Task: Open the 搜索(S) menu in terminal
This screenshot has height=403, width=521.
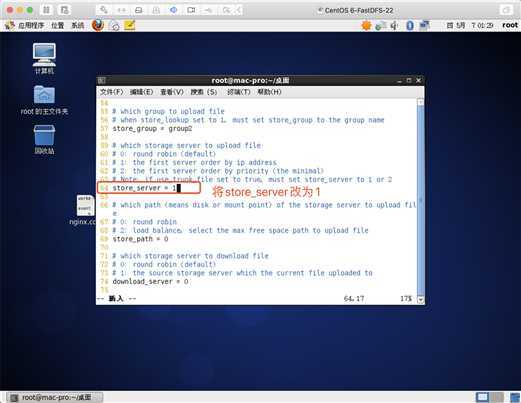Action: click(204, 92)
